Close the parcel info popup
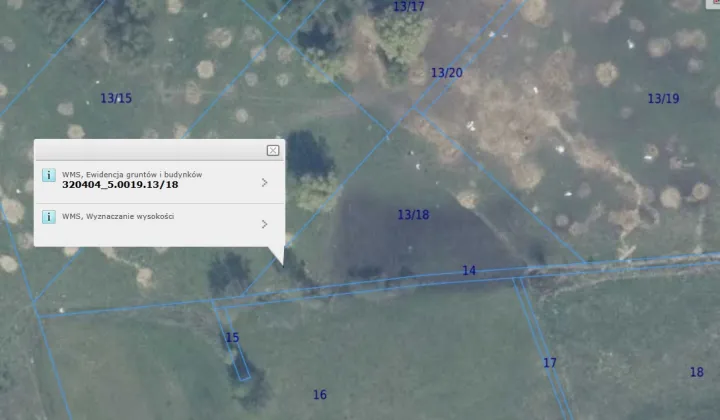The width and height of the screenshot is (720, 420). click(273, 151)
